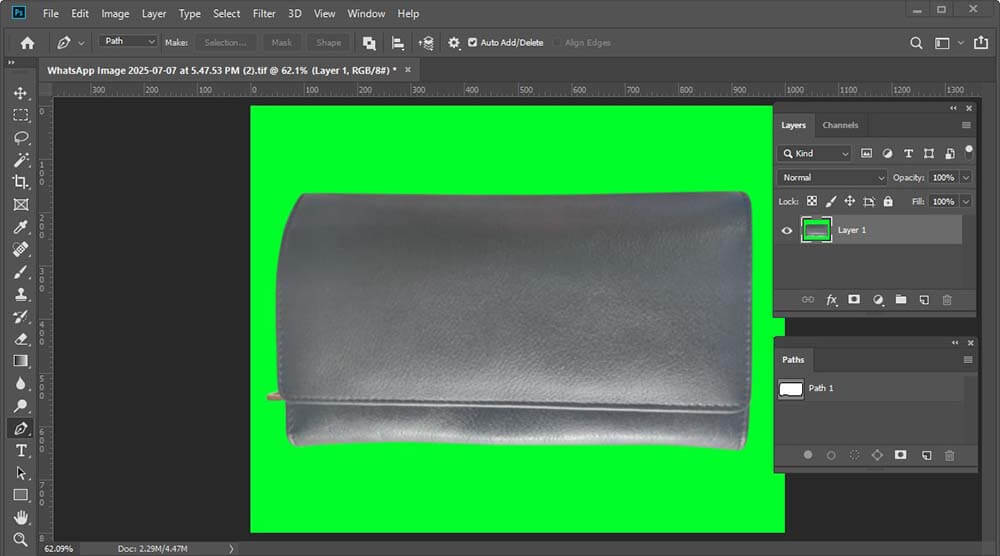Viewport: 1000px width, 556px height.
Task: Open the Layers panel menu
Action: (966, 125)
